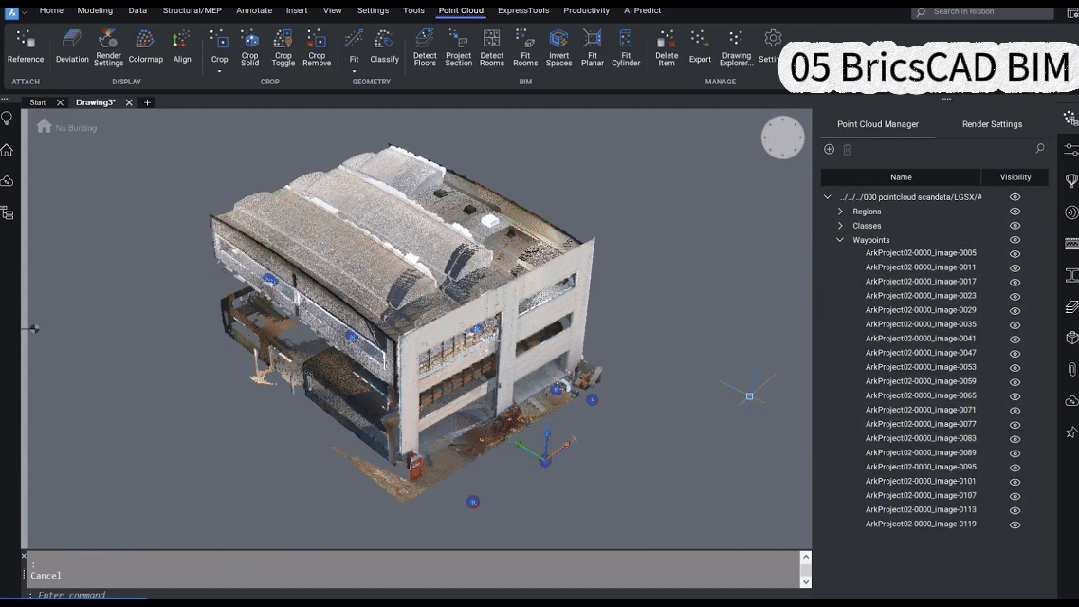
Task: Open the Deviation display tool
Action: (x=72, y=47)
